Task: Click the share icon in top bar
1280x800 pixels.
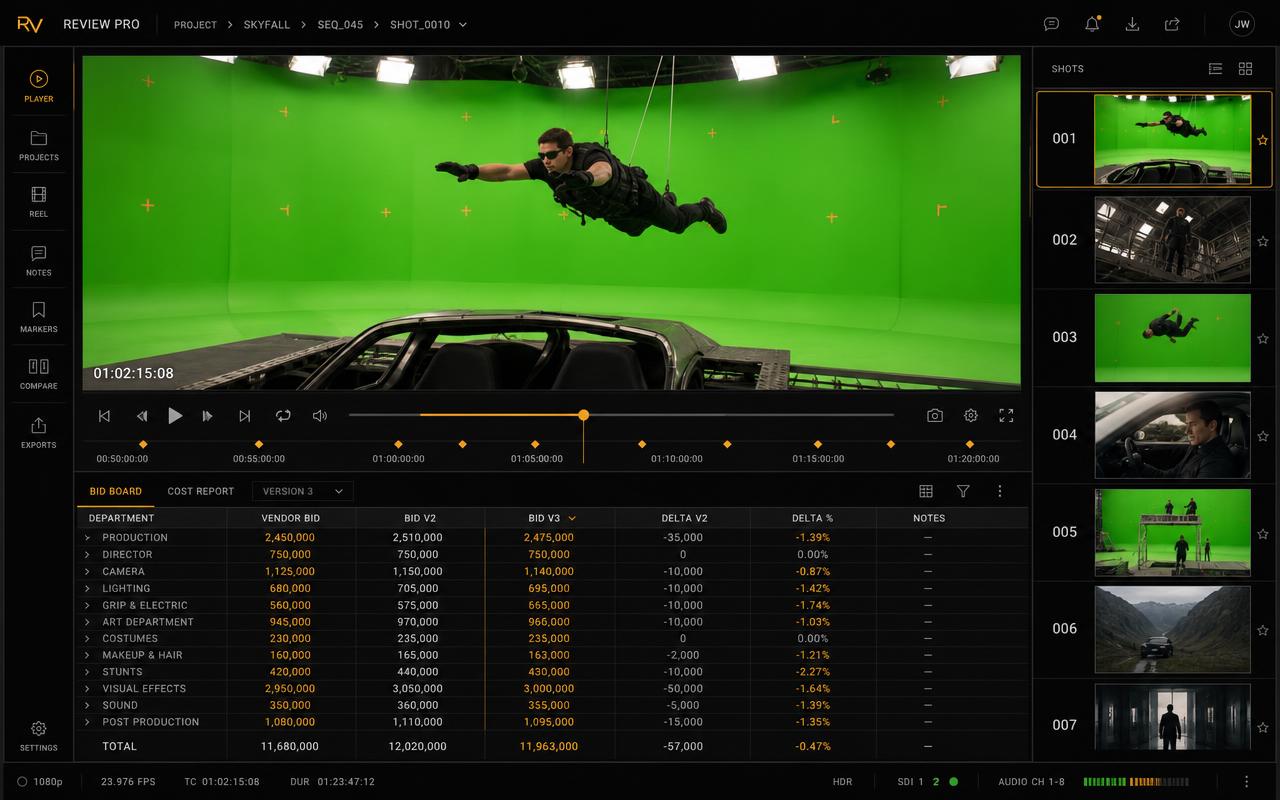Action: [1172, 24]
